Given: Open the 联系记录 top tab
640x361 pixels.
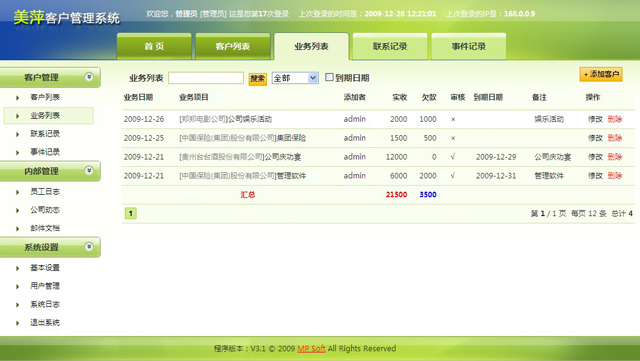Looking at the screenshot, I should 390,46.
